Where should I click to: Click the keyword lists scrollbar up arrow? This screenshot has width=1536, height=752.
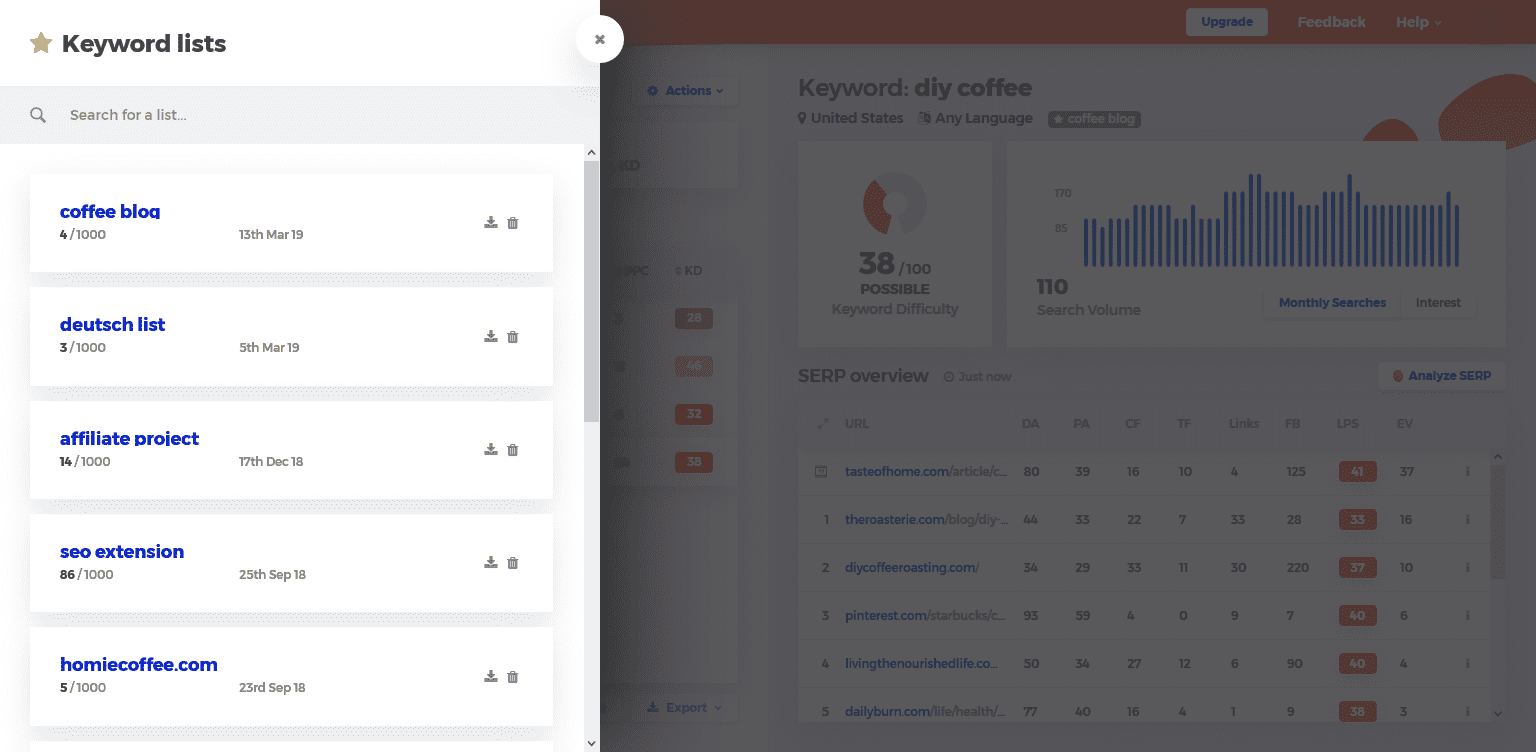[591, 153]
